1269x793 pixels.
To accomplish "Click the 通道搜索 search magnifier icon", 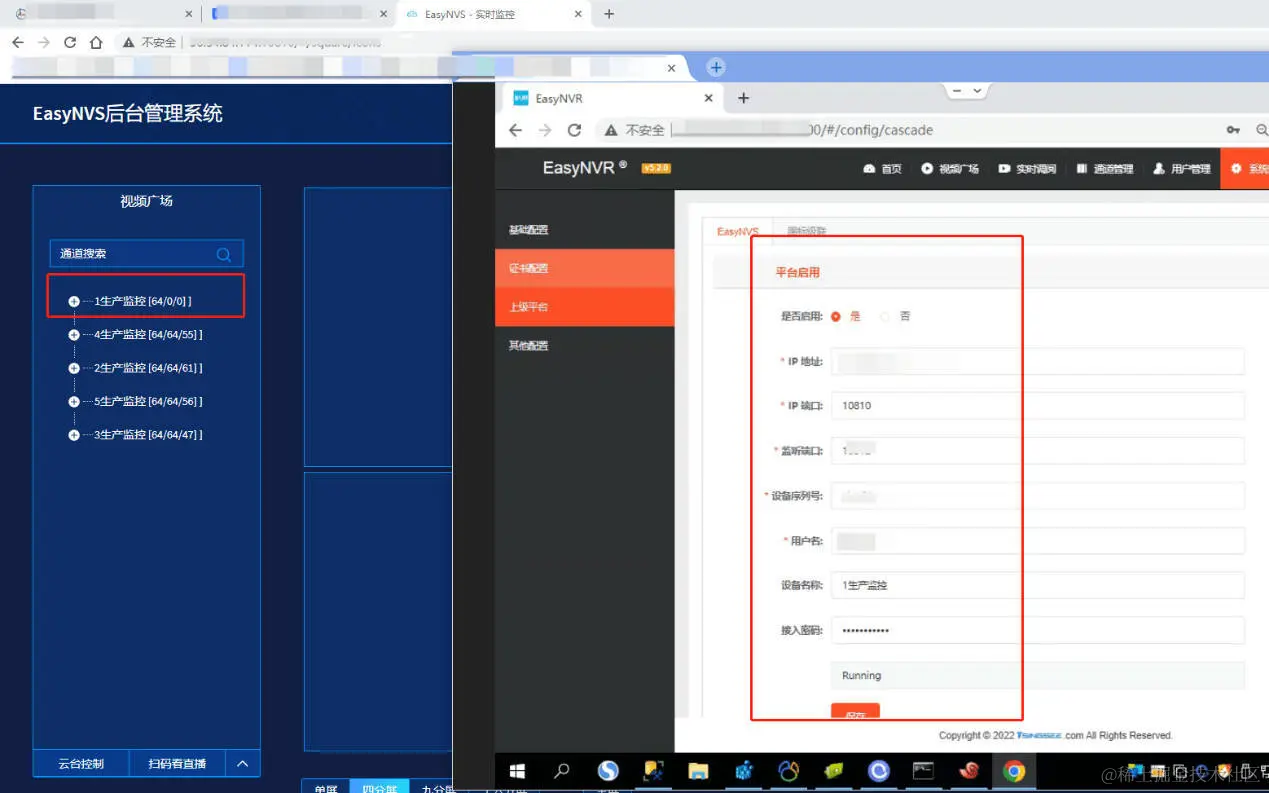I will click(x=224, y=254).
